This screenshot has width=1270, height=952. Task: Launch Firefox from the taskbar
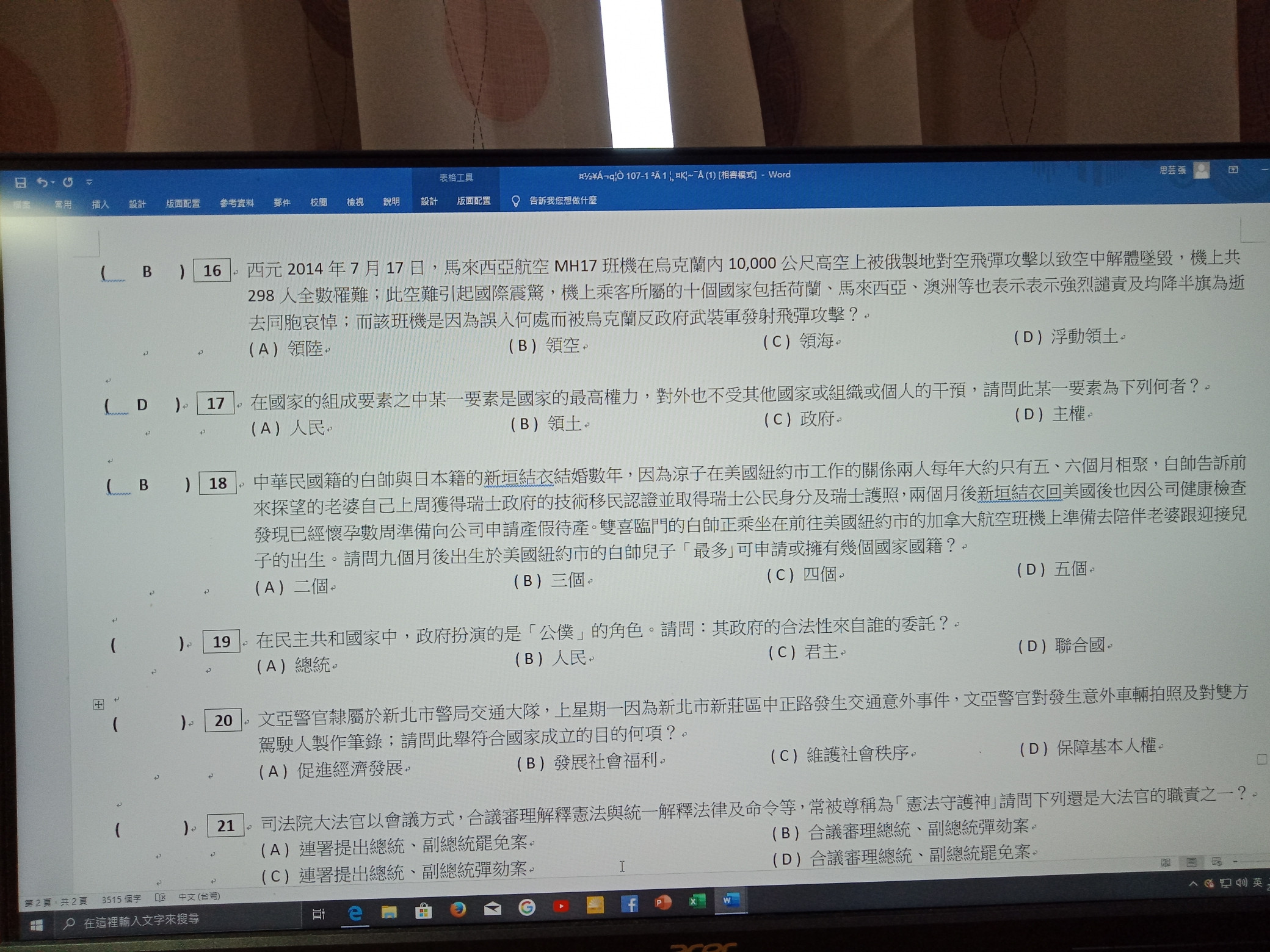(x=458, y=909)
